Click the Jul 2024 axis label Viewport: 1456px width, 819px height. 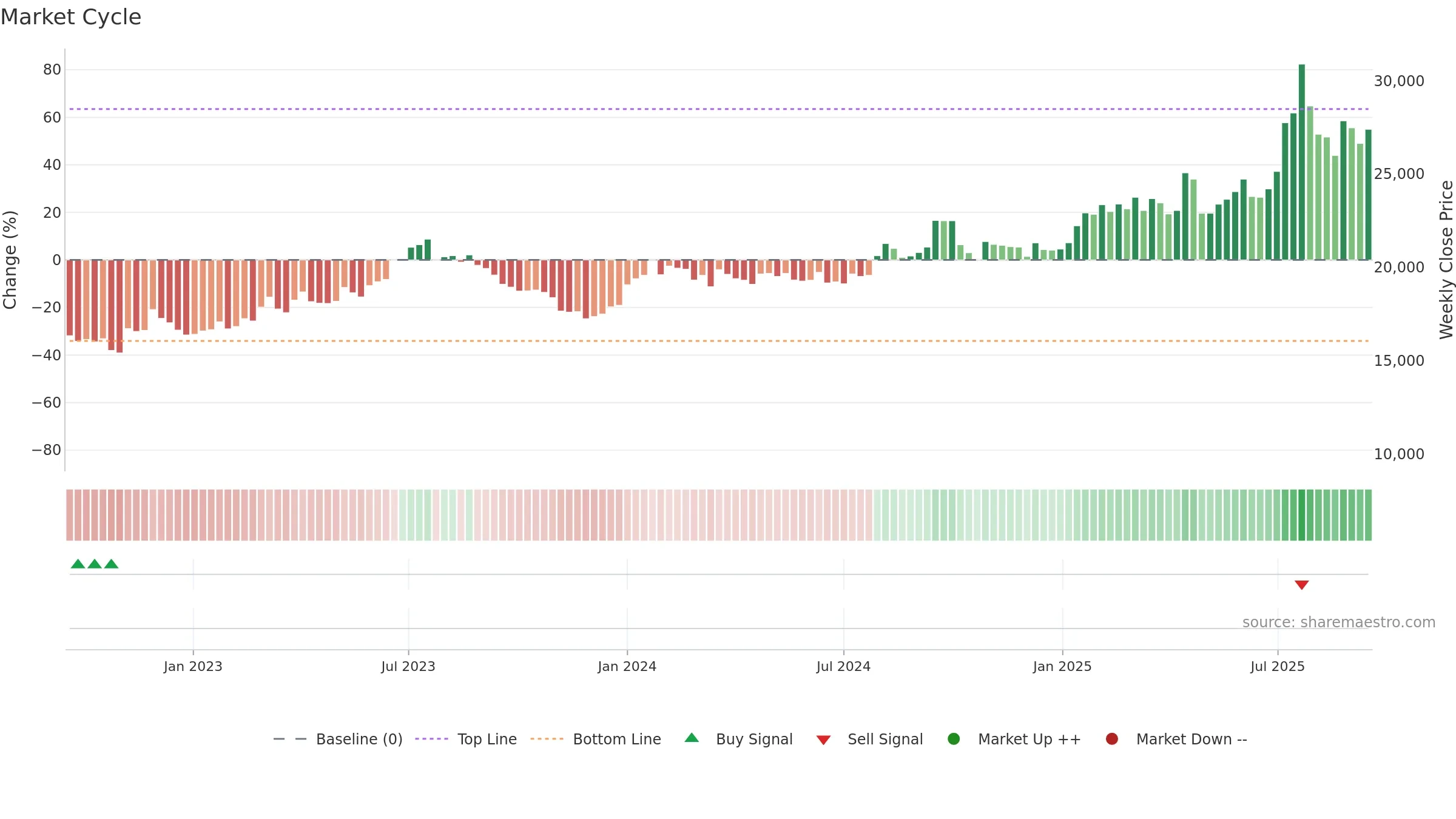click(843, 667)
